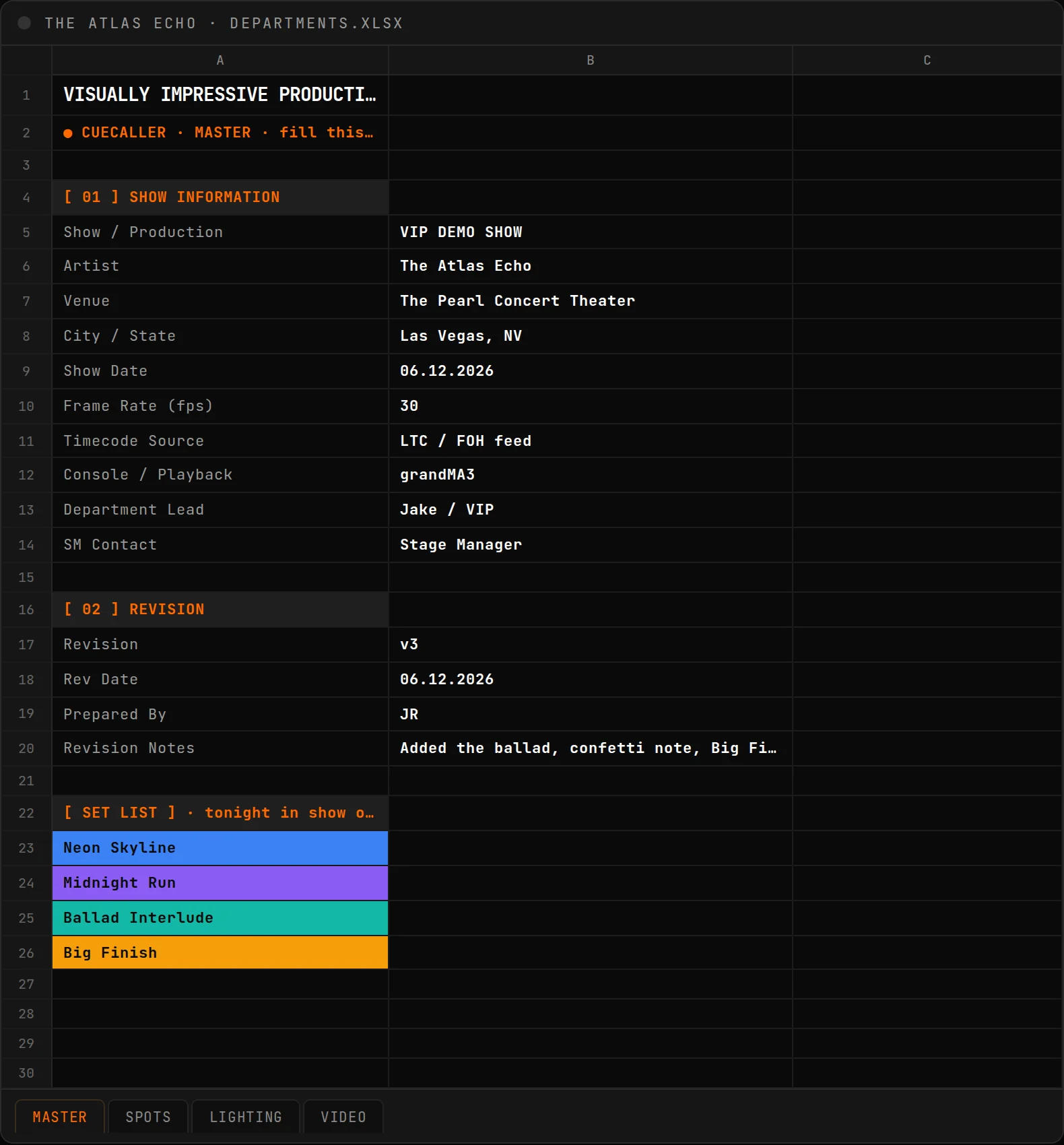Screen dimensions: 1064x1145
Task: Click the 'The Atlas Echo' artist value
Action: click(x=591, y=266)
